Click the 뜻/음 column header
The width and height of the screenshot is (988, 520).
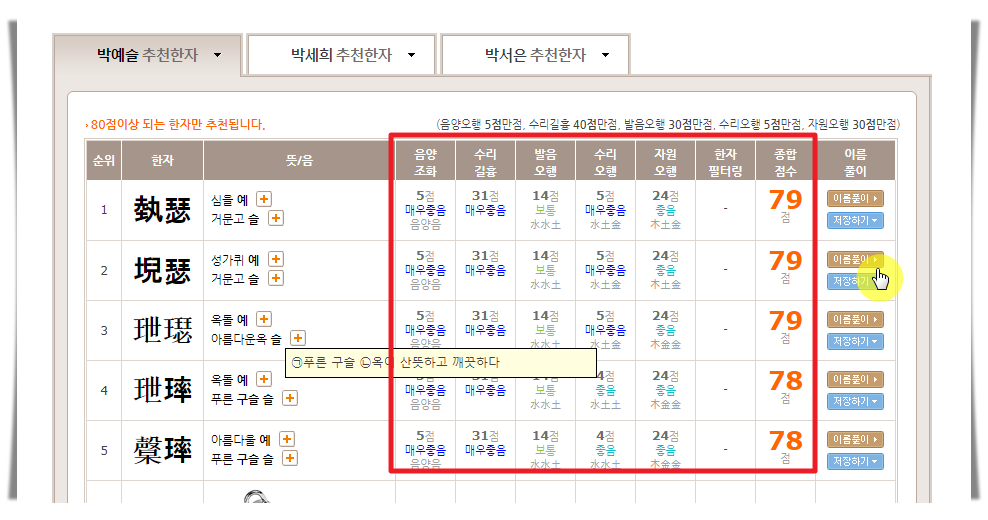click(x=299, y=161)
